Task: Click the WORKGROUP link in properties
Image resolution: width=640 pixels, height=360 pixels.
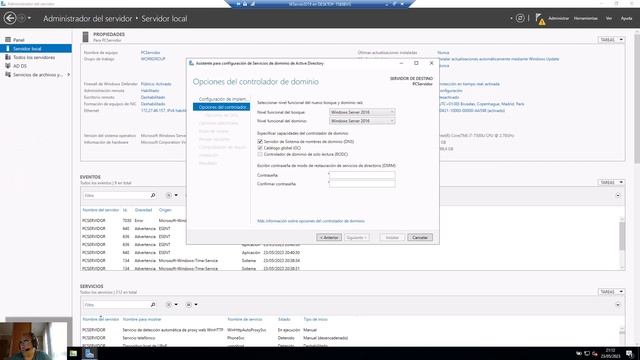Action: pyautogui.click(x=153, y=59)
